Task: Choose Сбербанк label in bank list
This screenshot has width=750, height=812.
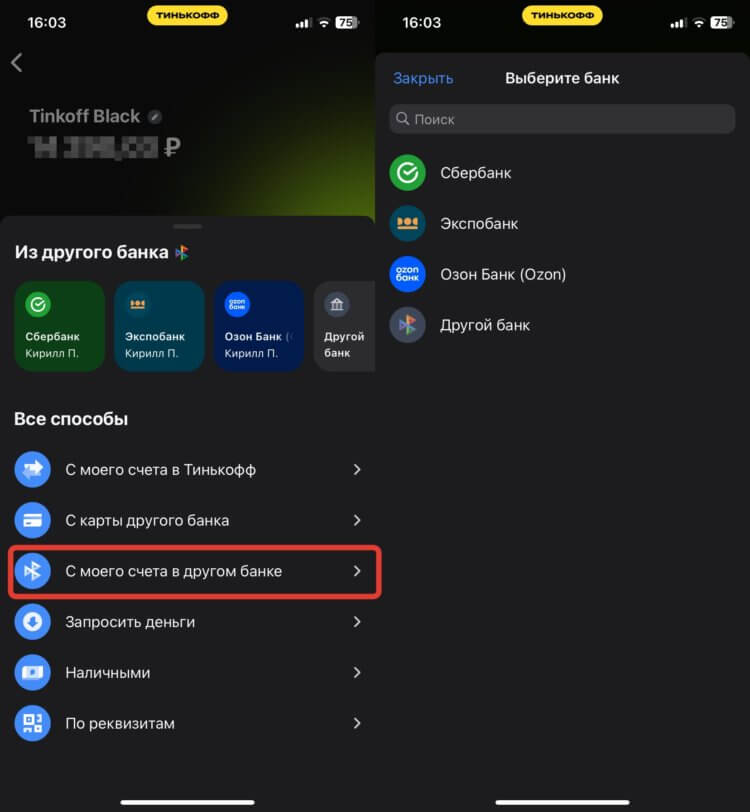Action: tap(475, 173)
